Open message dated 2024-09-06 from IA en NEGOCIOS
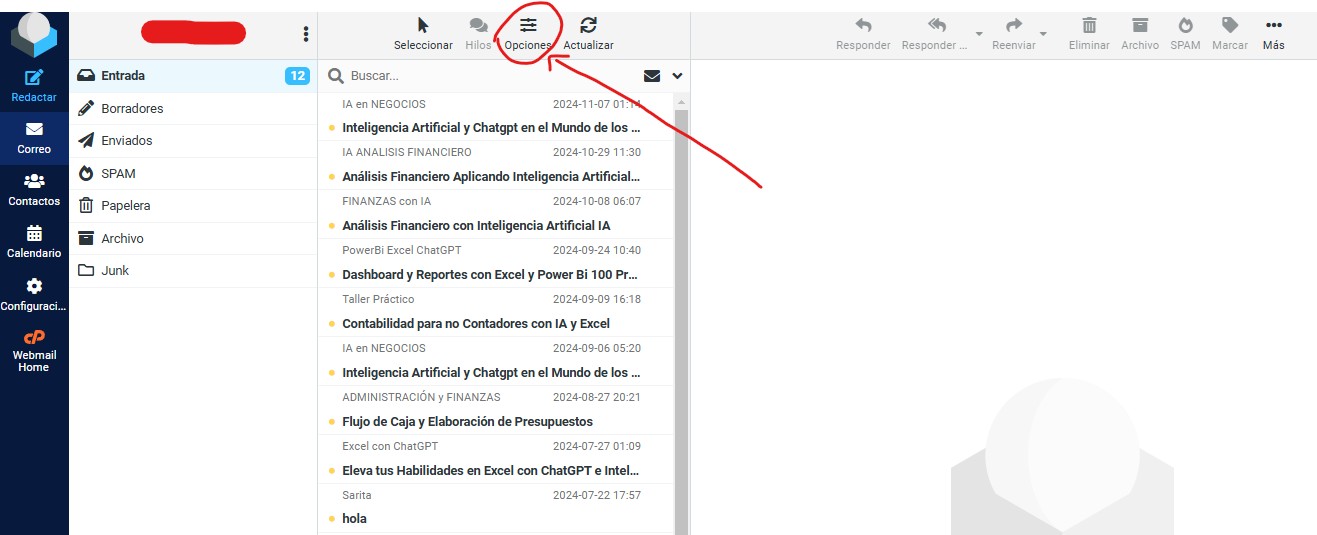The width and height of the screenshot is (1317, 535). pos(496,362)
